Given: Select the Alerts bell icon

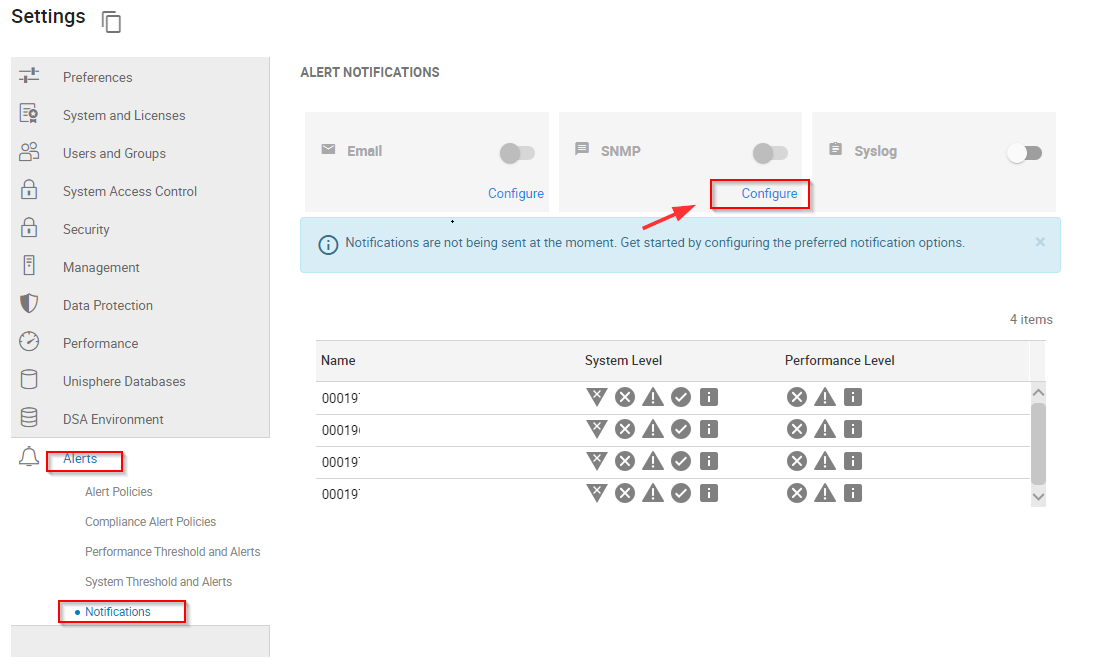Looking at the screenshot, I should [29, 456].
